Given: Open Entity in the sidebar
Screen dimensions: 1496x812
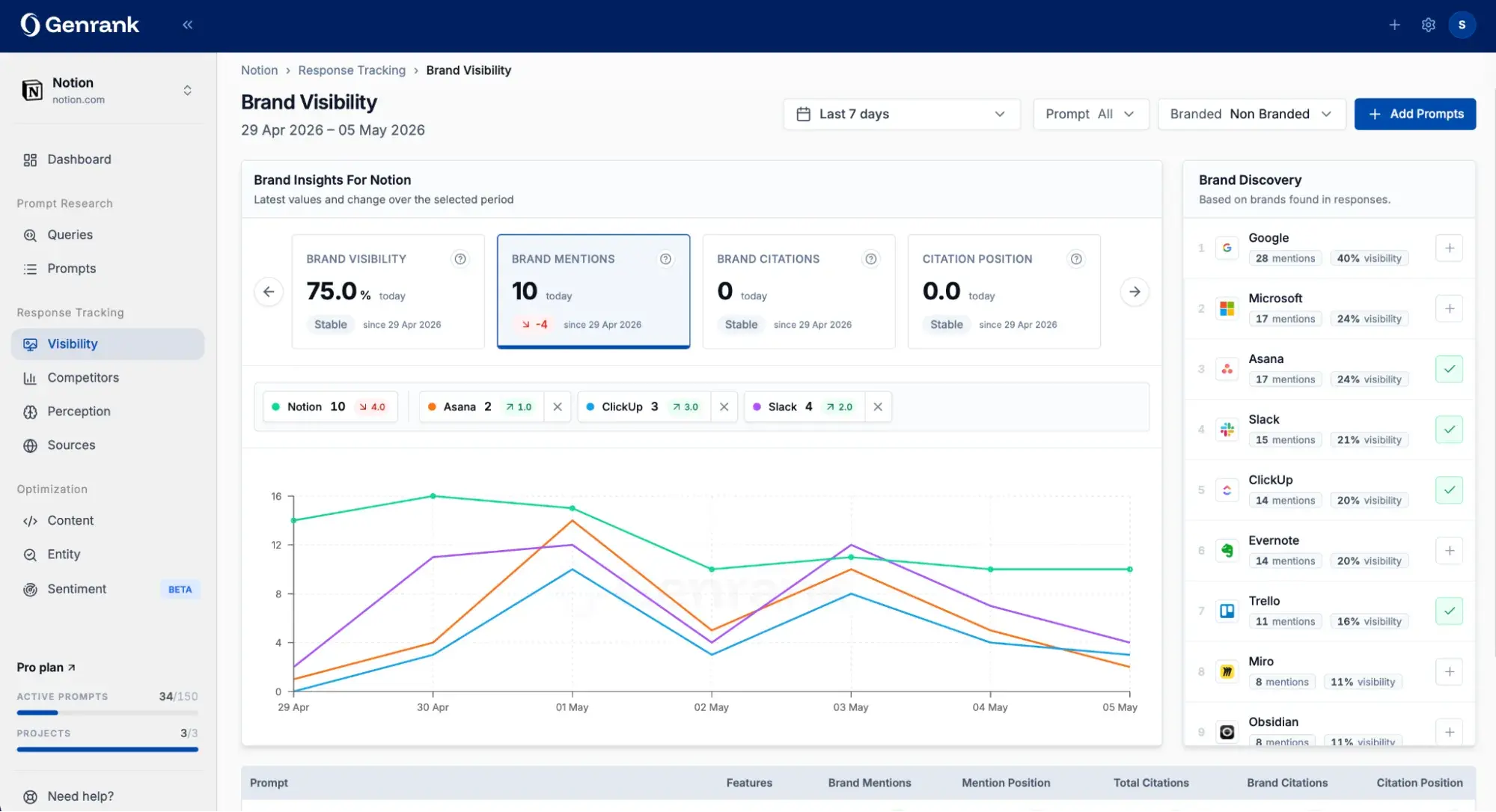Looking at the screenshot, I should click(108, 555).
